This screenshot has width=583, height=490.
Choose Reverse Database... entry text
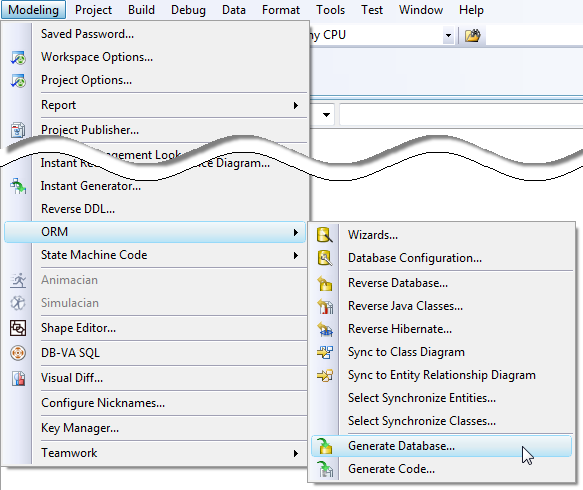(398, 283)
